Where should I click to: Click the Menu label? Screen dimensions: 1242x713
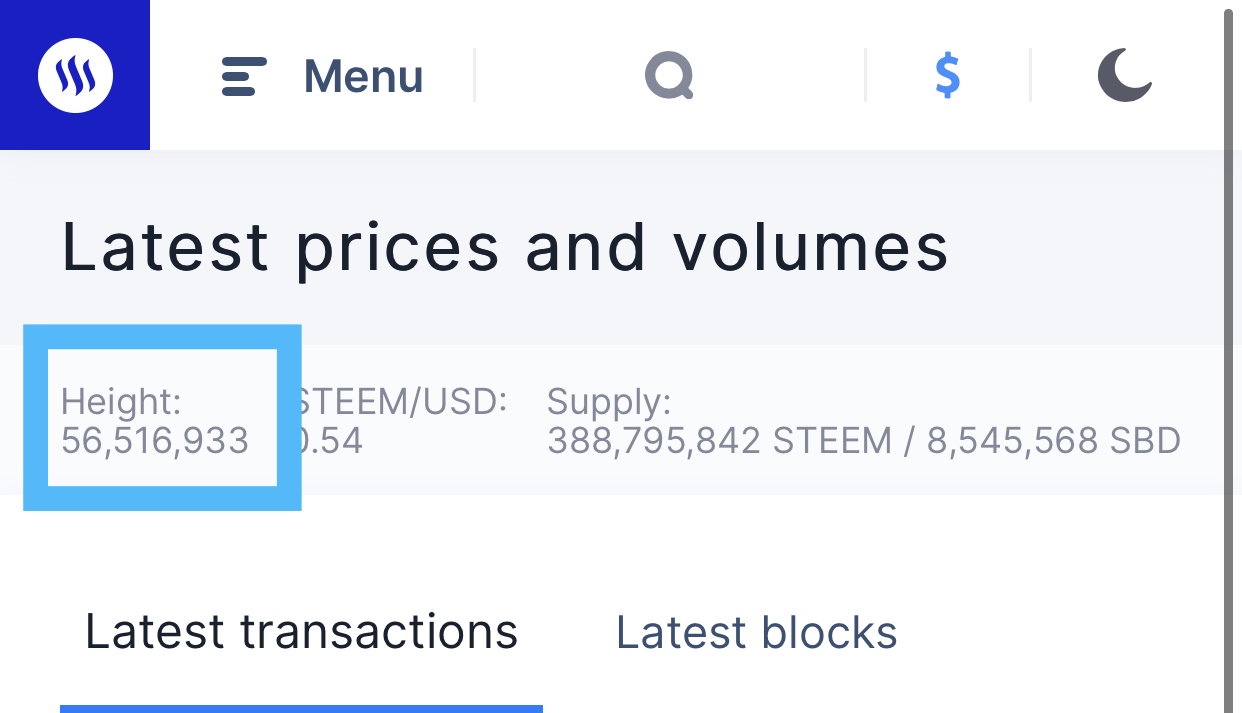pos(363,77)
